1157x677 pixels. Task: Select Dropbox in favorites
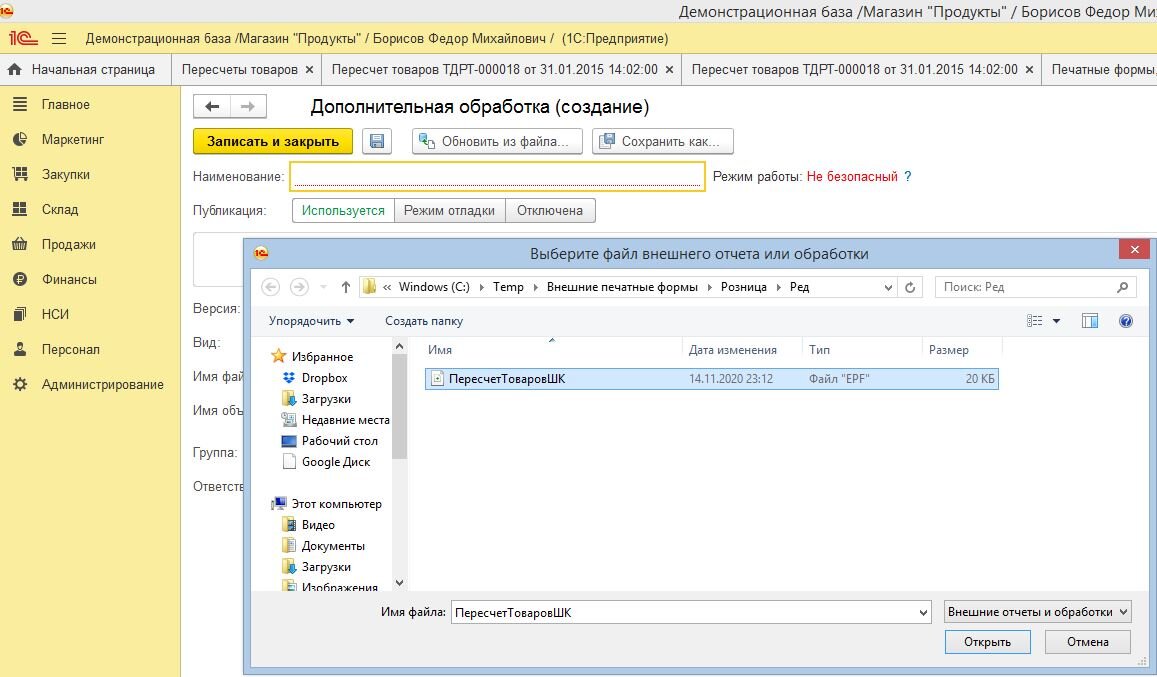(x=325, y=378)
